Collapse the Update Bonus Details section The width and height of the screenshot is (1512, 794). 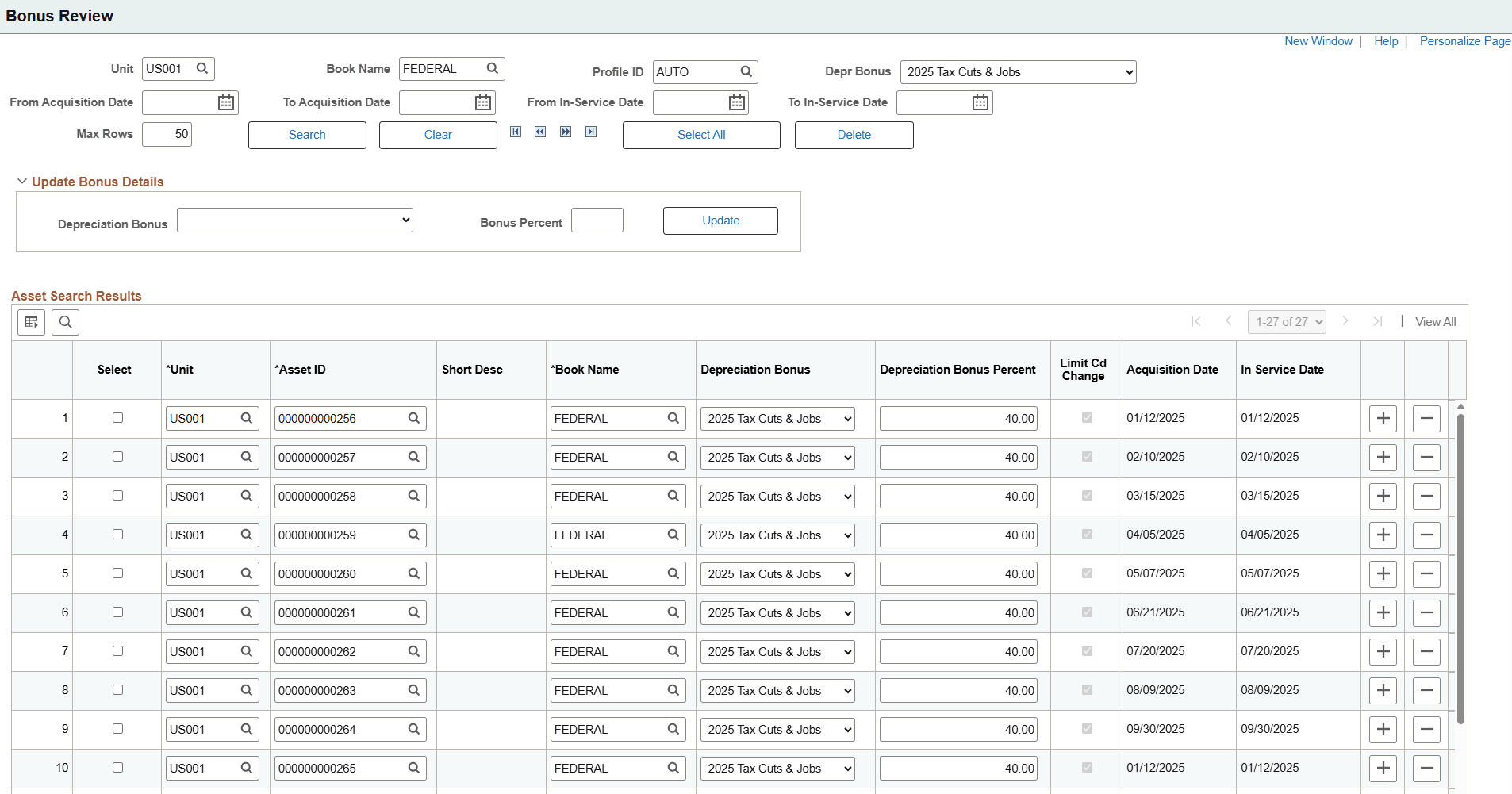coord(22,182)
